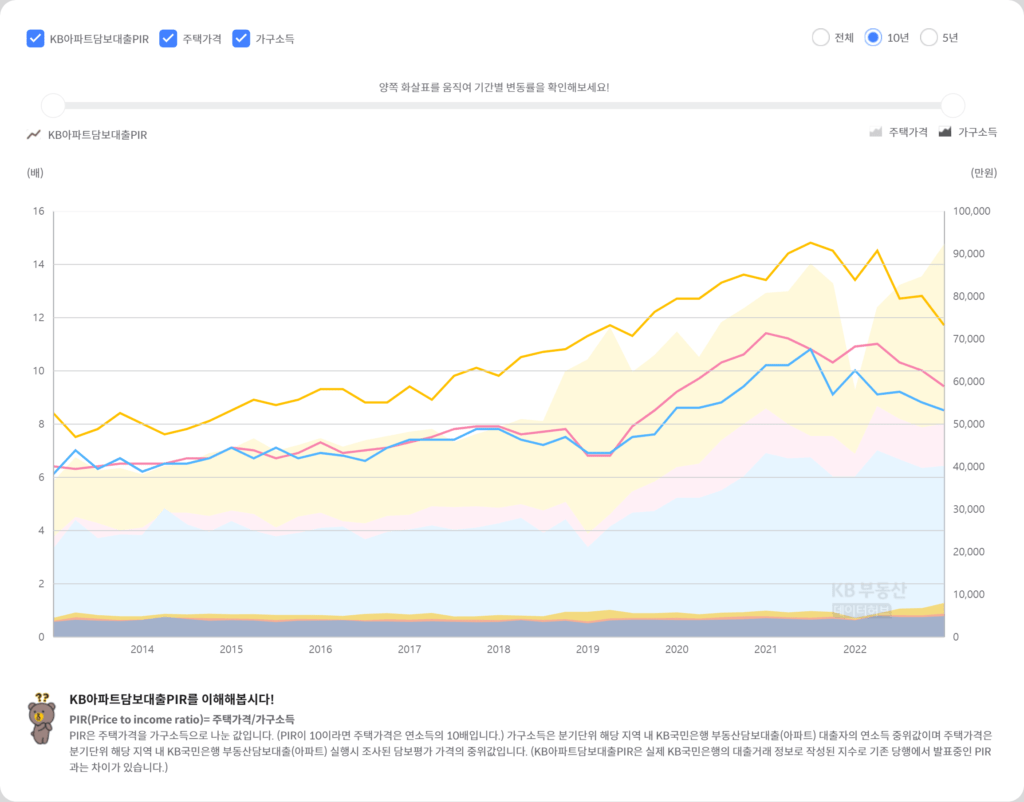The width and height of the screenshot is (1024, 802).
Task: Click the confused bear mascot icon
Action: tap(42, 718)
